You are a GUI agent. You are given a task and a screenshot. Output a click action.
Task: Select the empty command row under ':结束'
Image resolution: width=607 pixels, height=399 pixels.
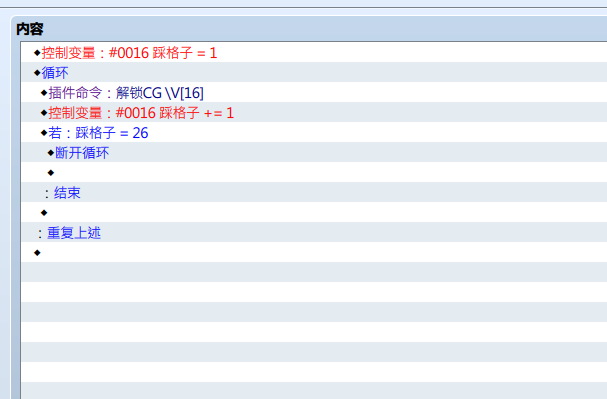click(314, 213)
